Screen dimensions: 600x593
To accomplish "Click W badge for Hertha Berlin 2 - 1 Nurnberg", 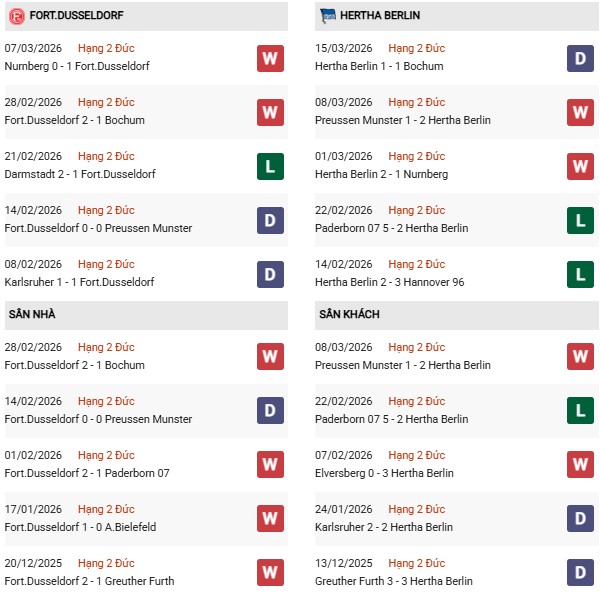I will tap(580, 166).
